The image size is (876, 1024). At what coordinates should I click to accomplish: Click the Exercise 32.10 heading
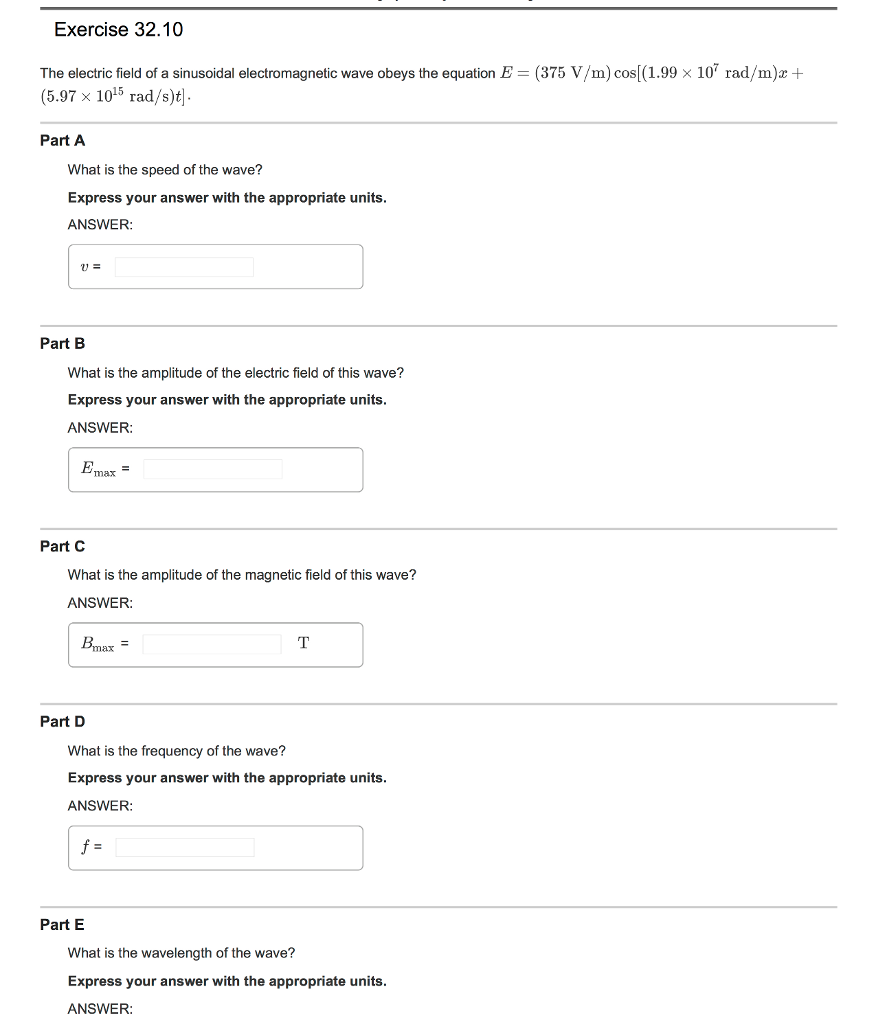tap(119, 30)
